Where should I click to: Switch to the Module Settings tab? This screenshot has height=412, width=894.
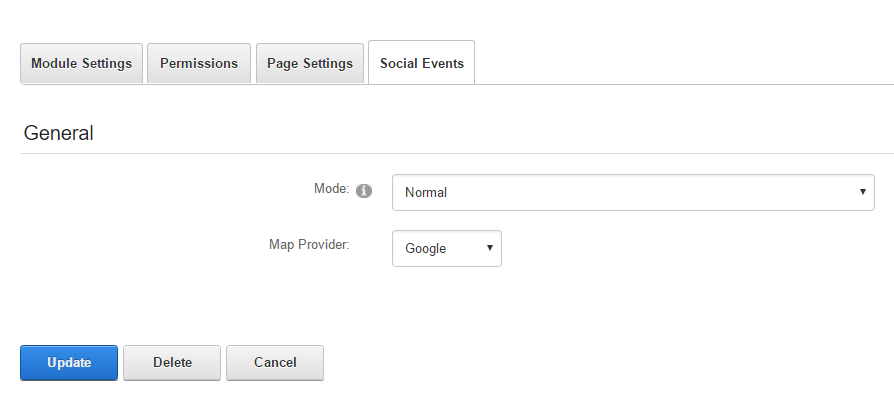coord(81,63)
